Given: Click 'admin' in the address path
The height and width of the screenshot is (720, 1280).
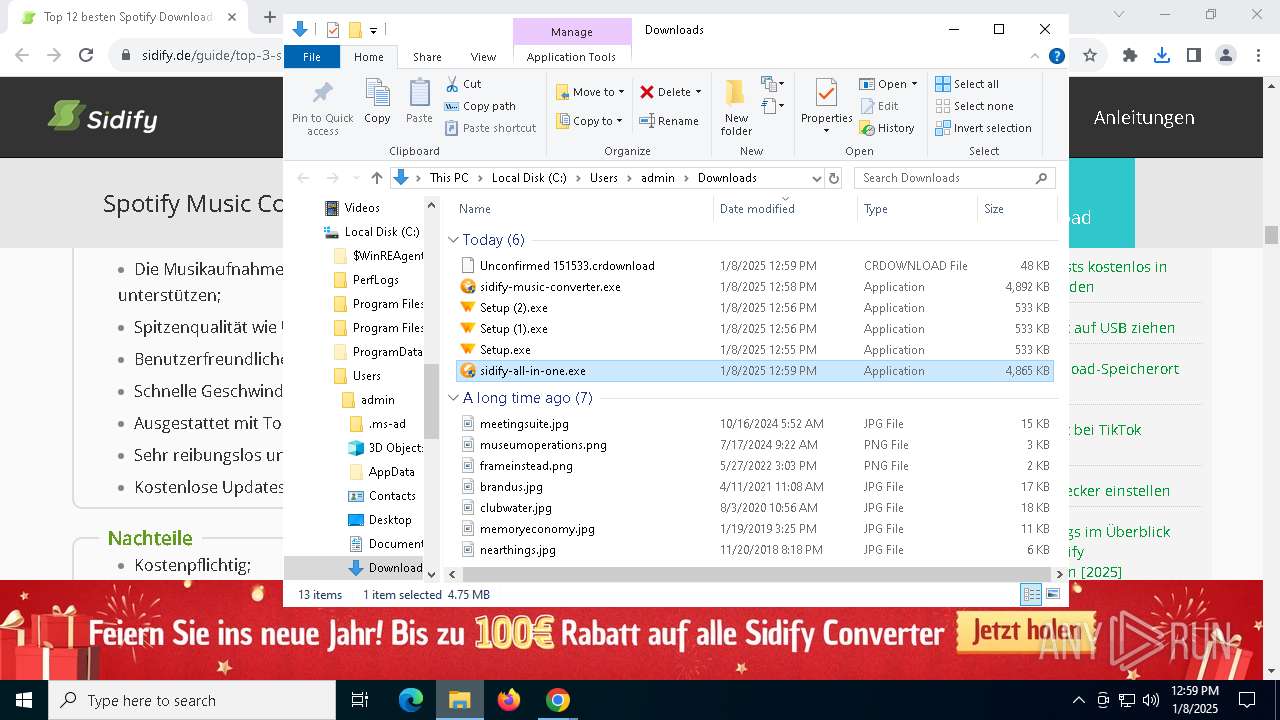Looking at the screenshot, I should pos(658,178).
